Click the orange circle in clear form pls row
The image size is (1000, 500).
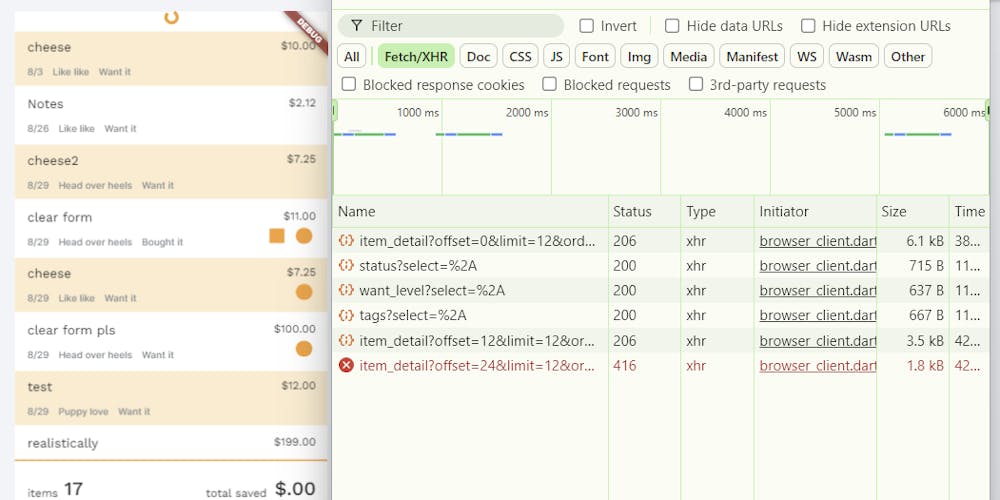pos(304,349)
